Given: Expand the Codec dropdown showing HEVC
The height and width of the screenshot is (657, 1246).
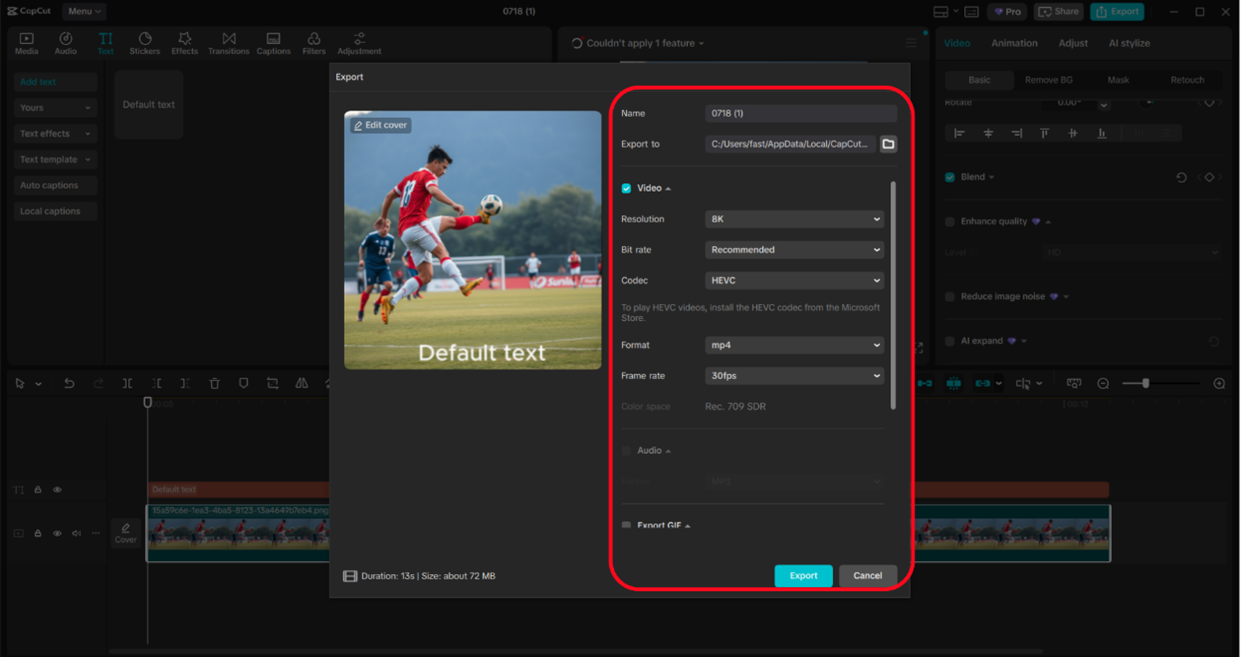Looking at the screenshot, I should tap(795, 281).
